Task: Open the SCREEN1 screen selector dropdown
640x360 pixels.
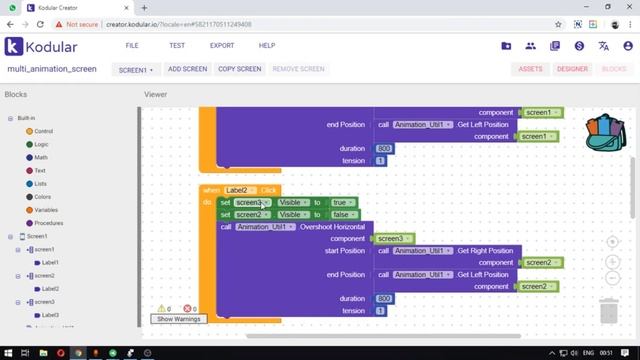Action: (136, 70)
